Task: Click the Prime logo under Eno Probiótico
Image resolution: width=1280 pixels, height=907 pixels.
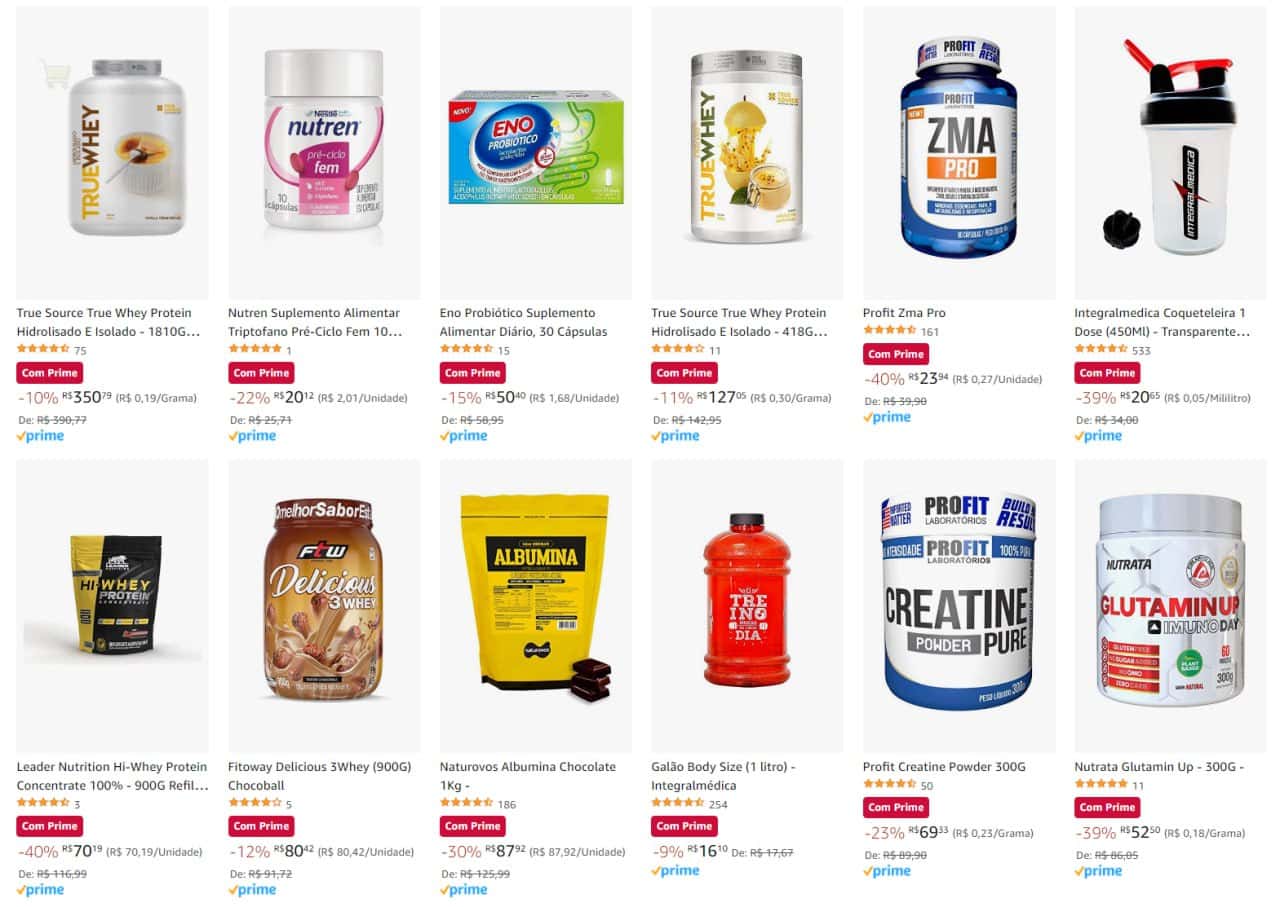Action: click(x=463, y=436)
